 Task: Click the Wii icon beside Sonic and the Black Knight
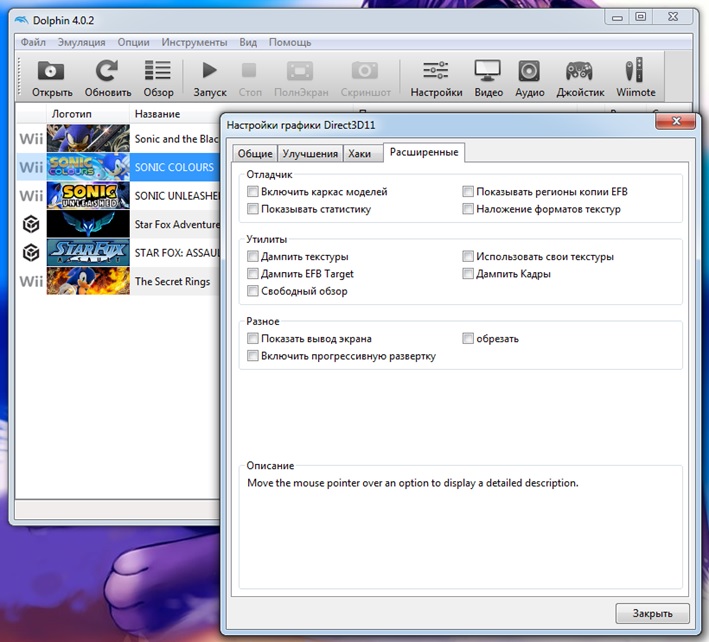point(31,139)
